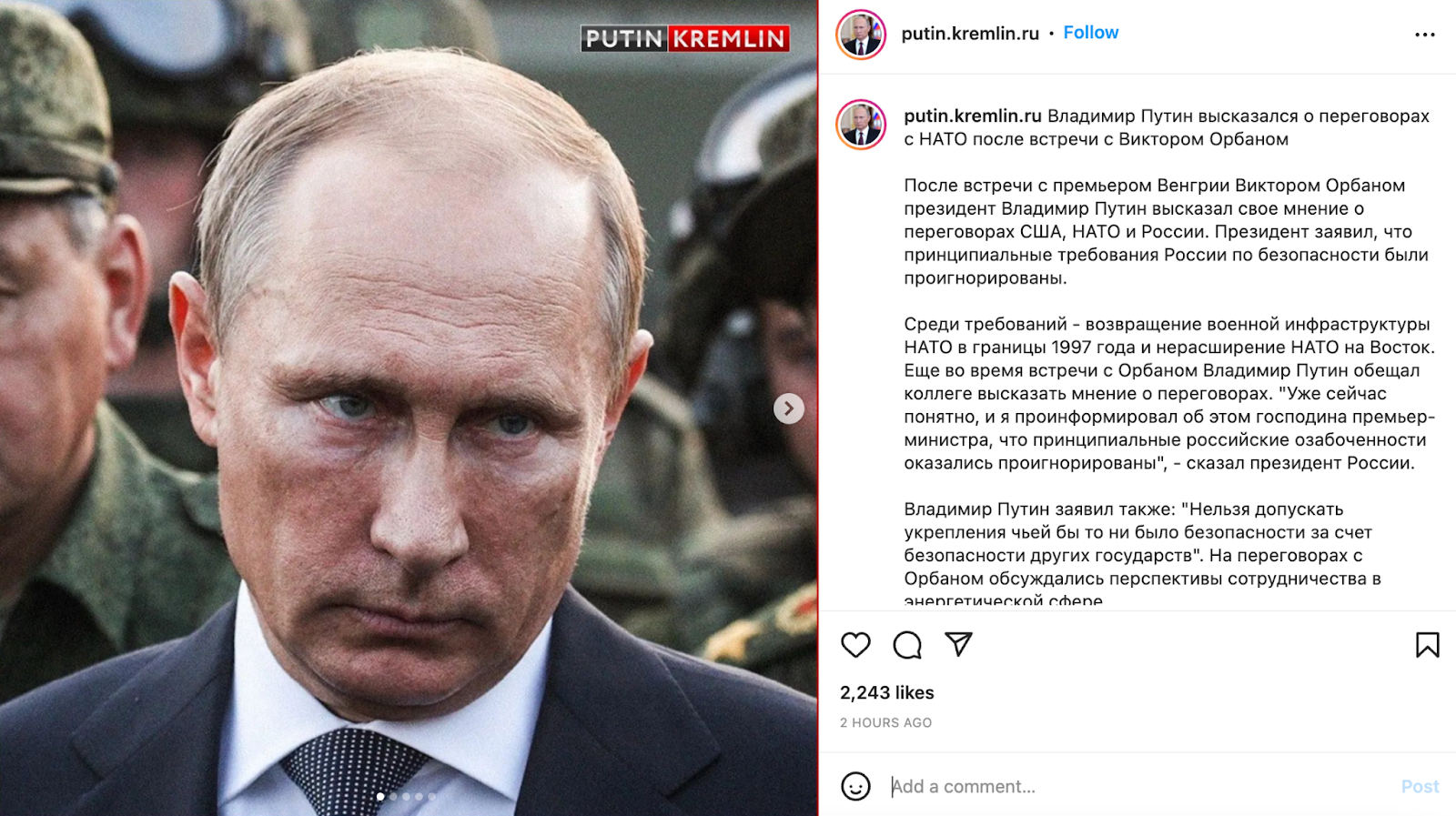
Task: Open the three-dot more options menu
Action: click(x=1425, y=35)
